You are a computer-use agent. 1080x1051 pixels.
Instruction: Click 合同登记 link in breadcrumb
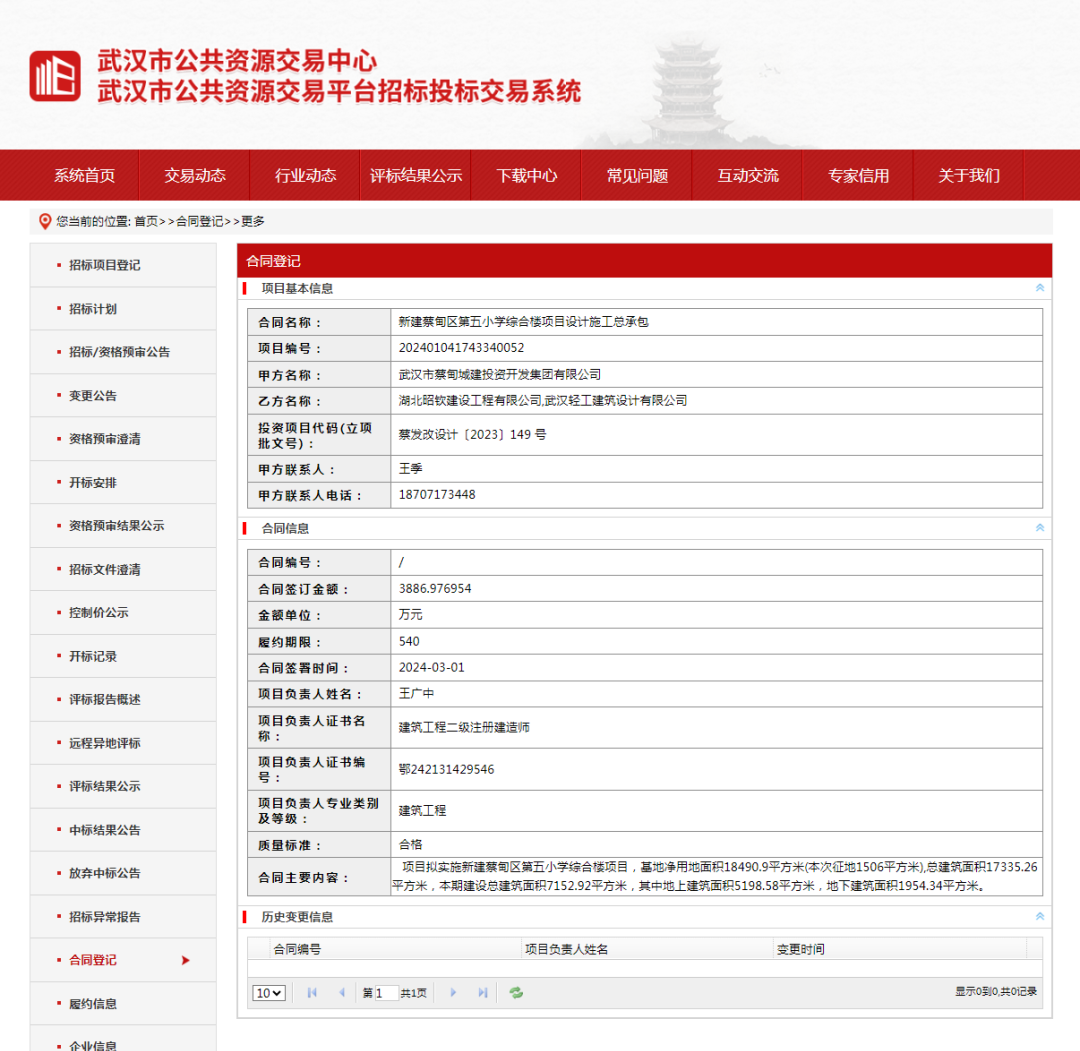pos(199,221)
